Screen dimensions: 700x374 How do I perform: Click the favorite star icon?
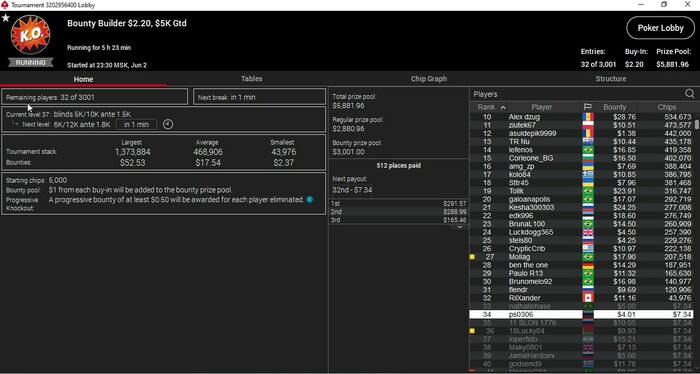(x=6, y=18)
